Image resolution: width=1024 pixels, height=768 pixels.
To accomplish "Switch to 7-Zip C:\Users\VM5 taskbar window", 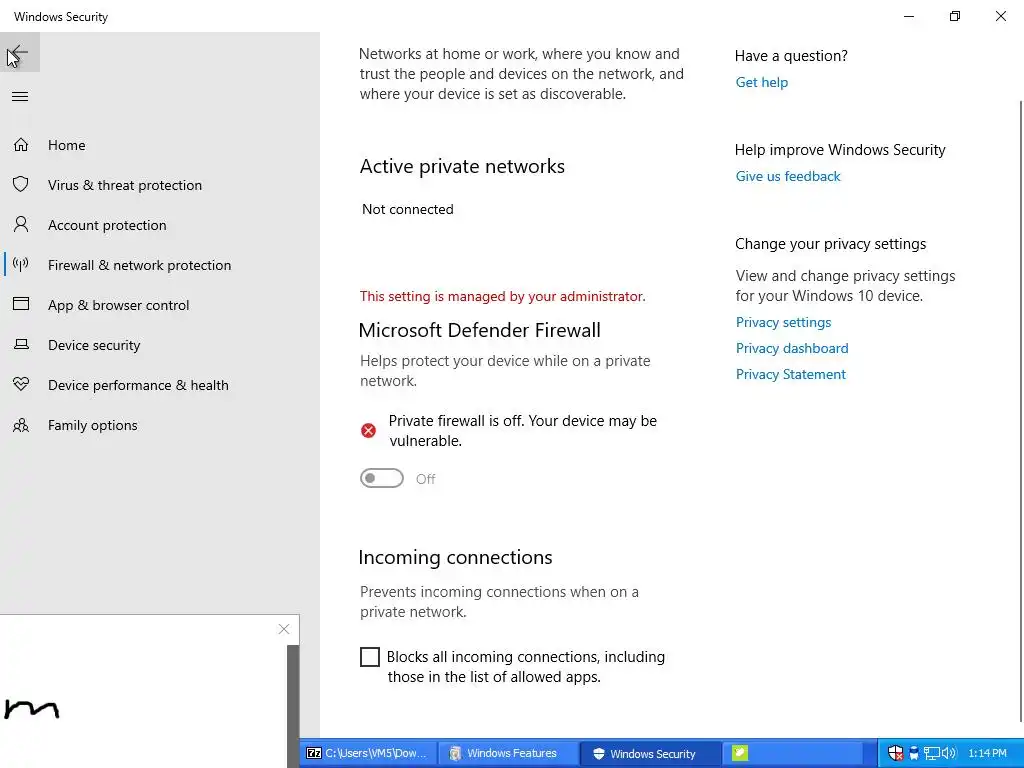I will [367, 753].
